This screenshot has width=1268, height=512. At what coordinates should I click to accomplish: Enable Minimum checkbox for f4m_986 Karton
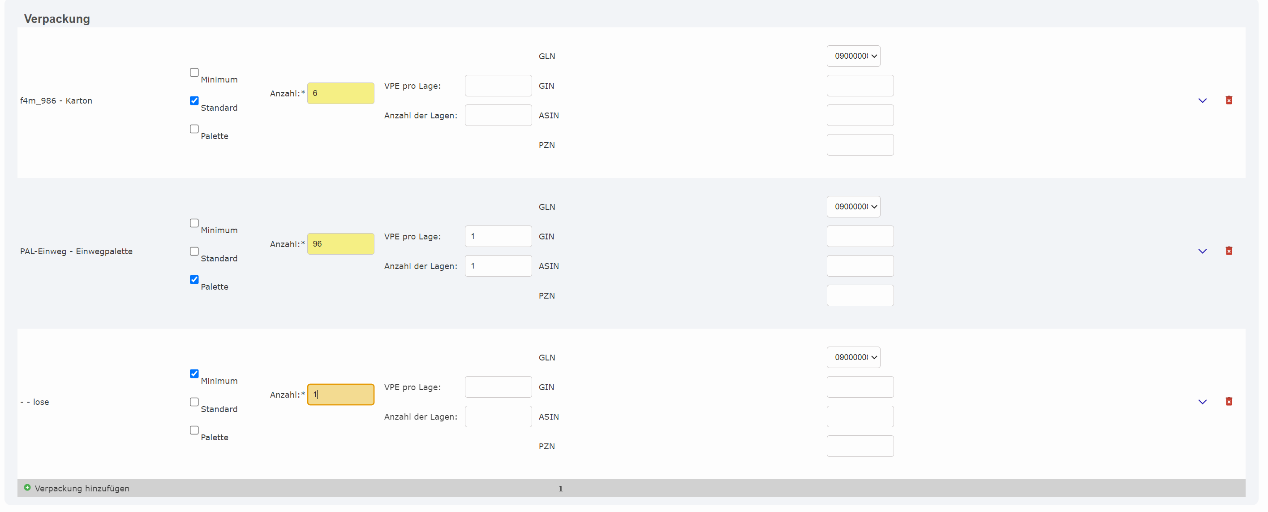194,73
